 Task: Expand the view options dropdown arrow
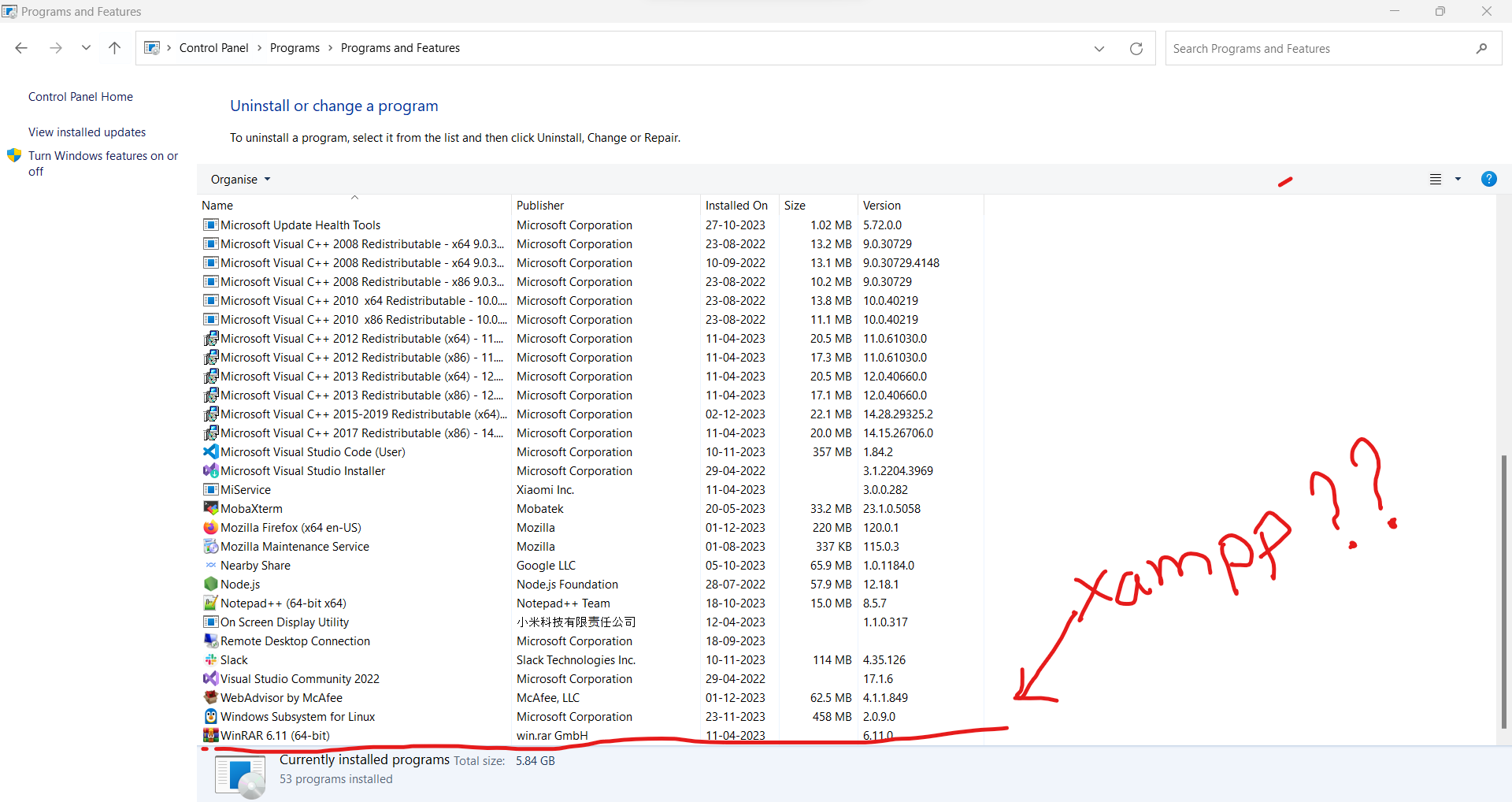[1458, 180]
